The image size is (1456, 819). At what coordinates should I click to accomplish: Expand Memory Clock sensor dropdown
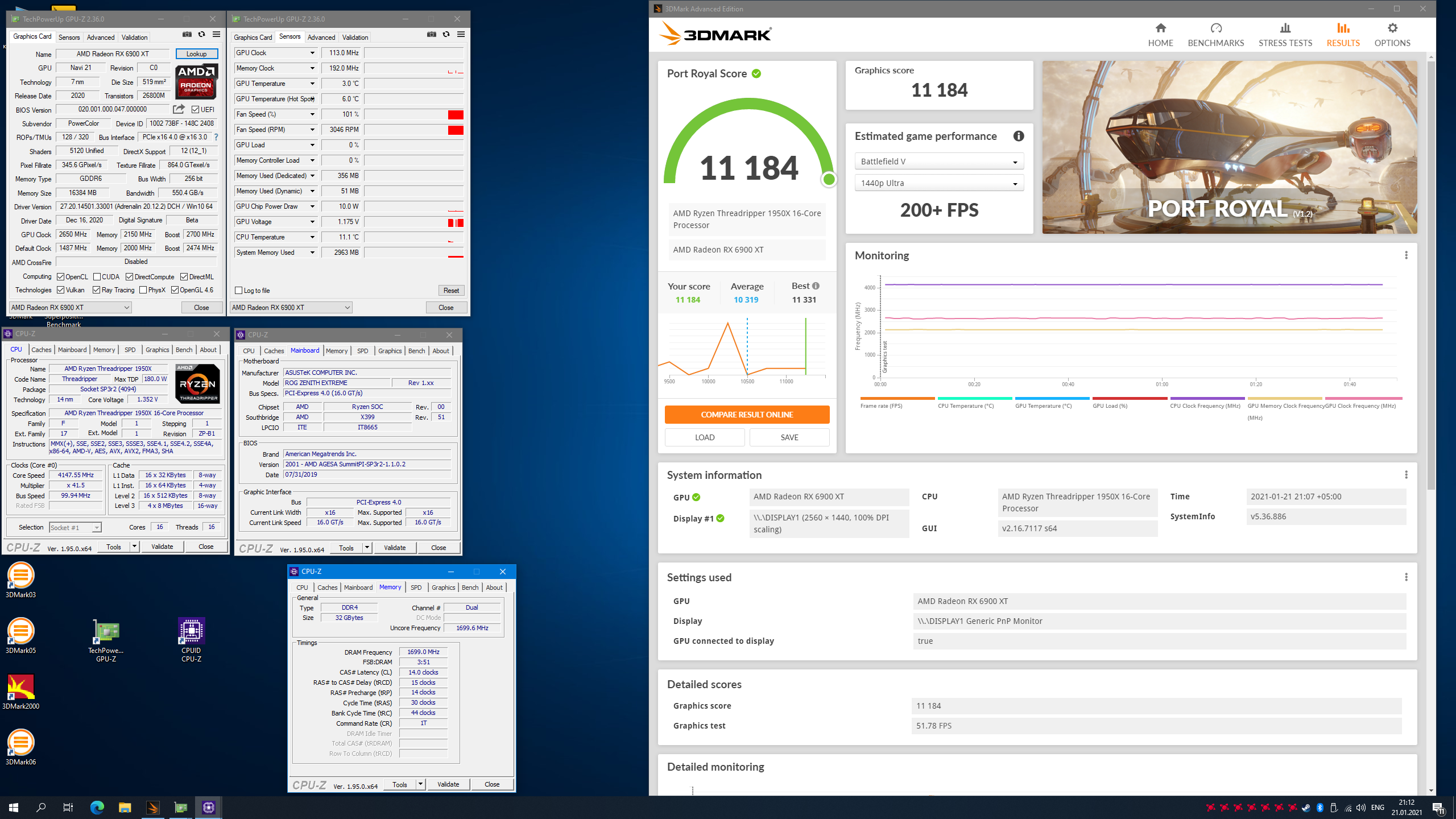click(312, 68)
